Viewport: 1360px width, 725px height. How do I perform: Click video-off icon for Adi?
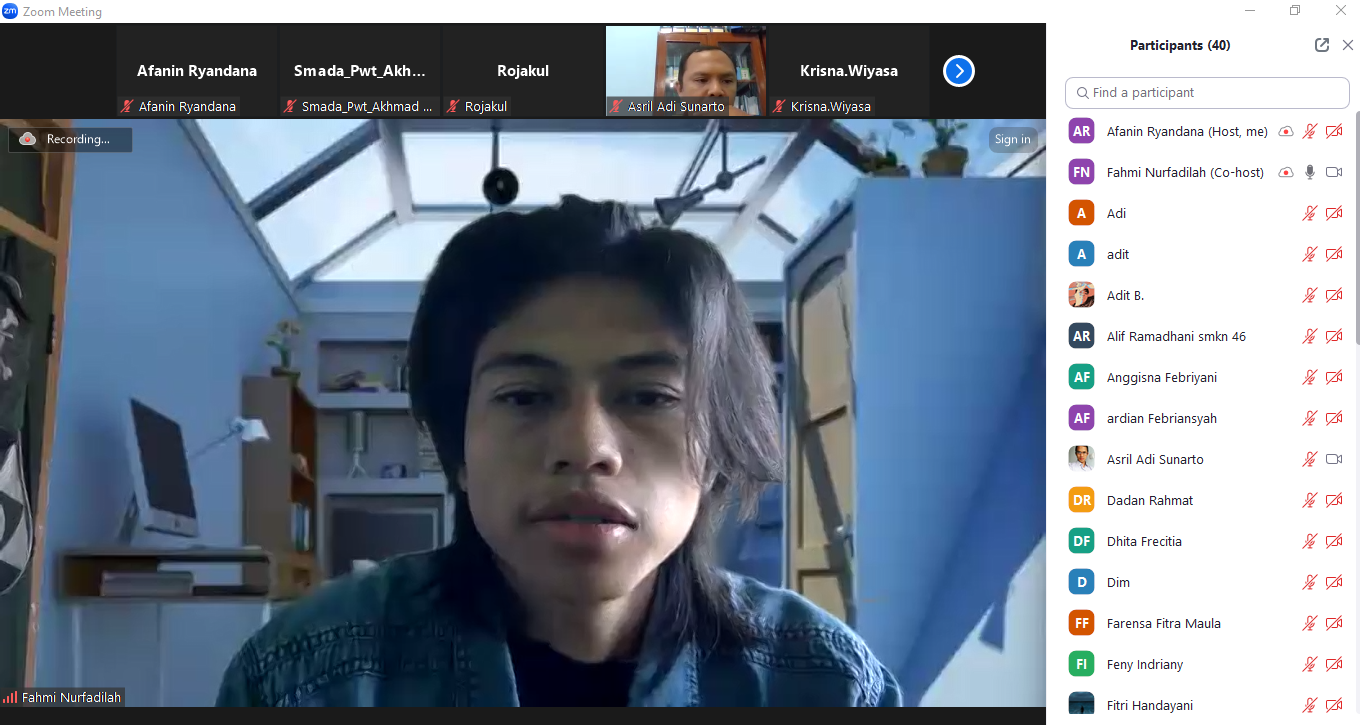pos(1334,213)
